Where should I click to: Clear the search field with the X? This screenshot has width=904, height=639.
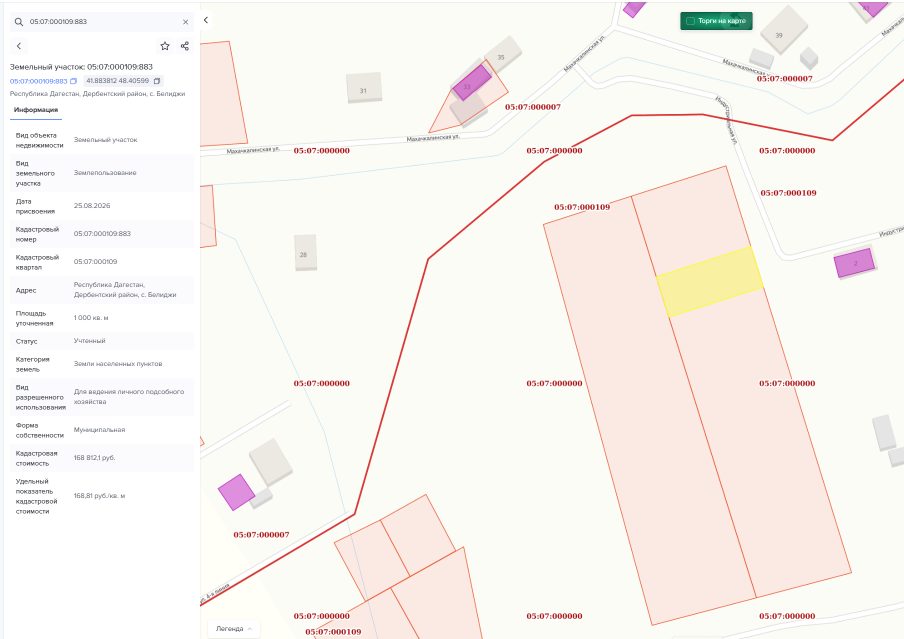pyautogui.click(x=186, y=22)
